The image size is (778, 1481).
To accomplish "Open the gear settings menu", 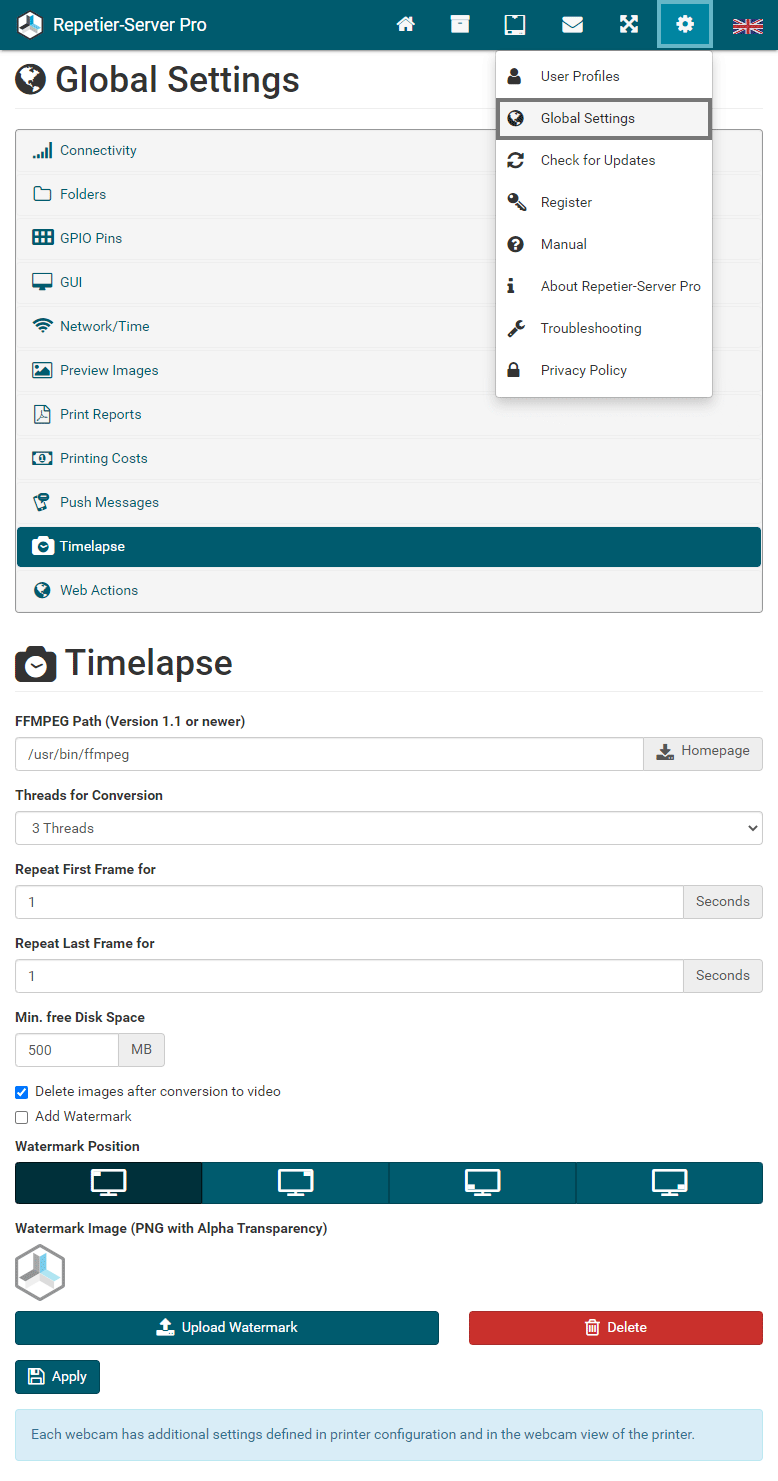I will pos(685,25).
